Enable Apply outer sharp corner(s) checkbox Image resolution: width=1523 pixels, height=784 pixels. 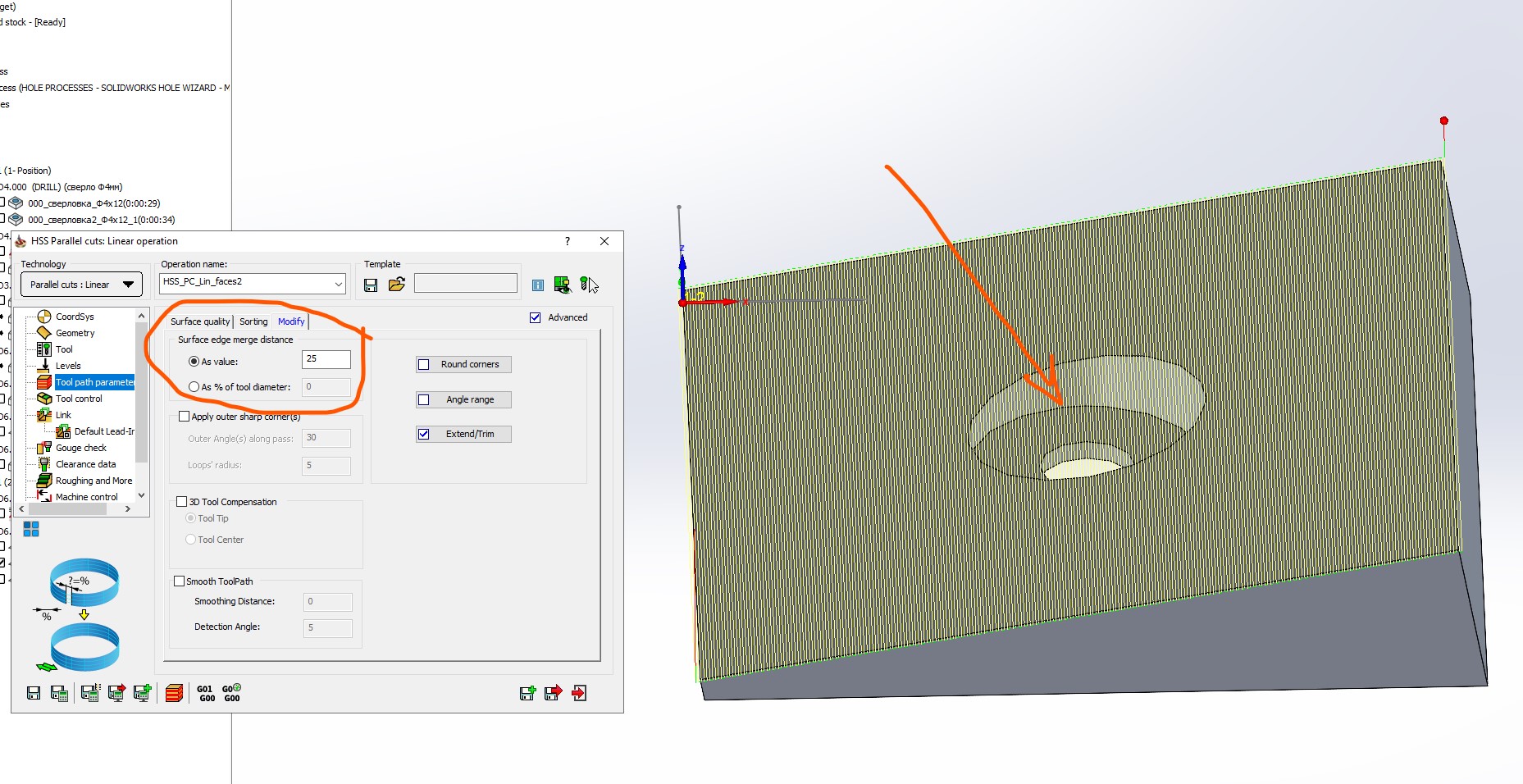pos(184,416)
